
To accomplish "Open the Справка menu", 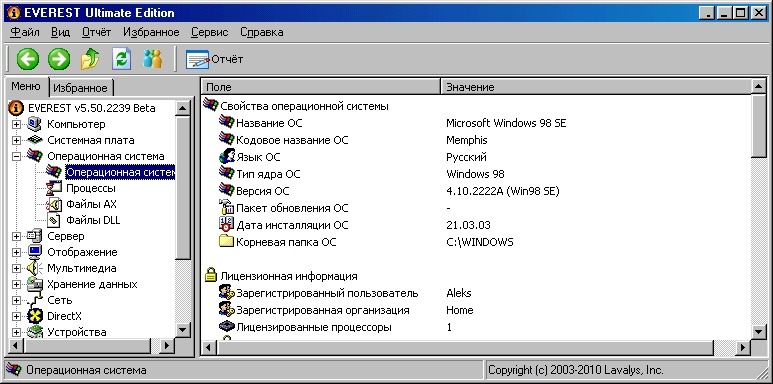I will pos(261,32).
